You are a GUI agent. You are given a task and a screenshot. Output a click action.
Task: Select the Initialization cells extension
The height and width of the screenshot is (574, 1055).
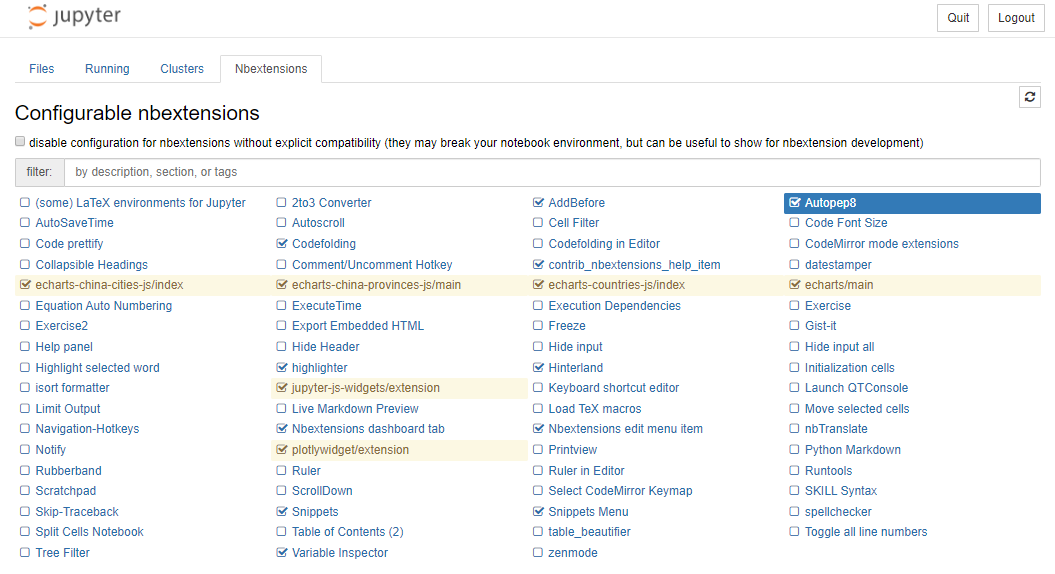[850, 367]
